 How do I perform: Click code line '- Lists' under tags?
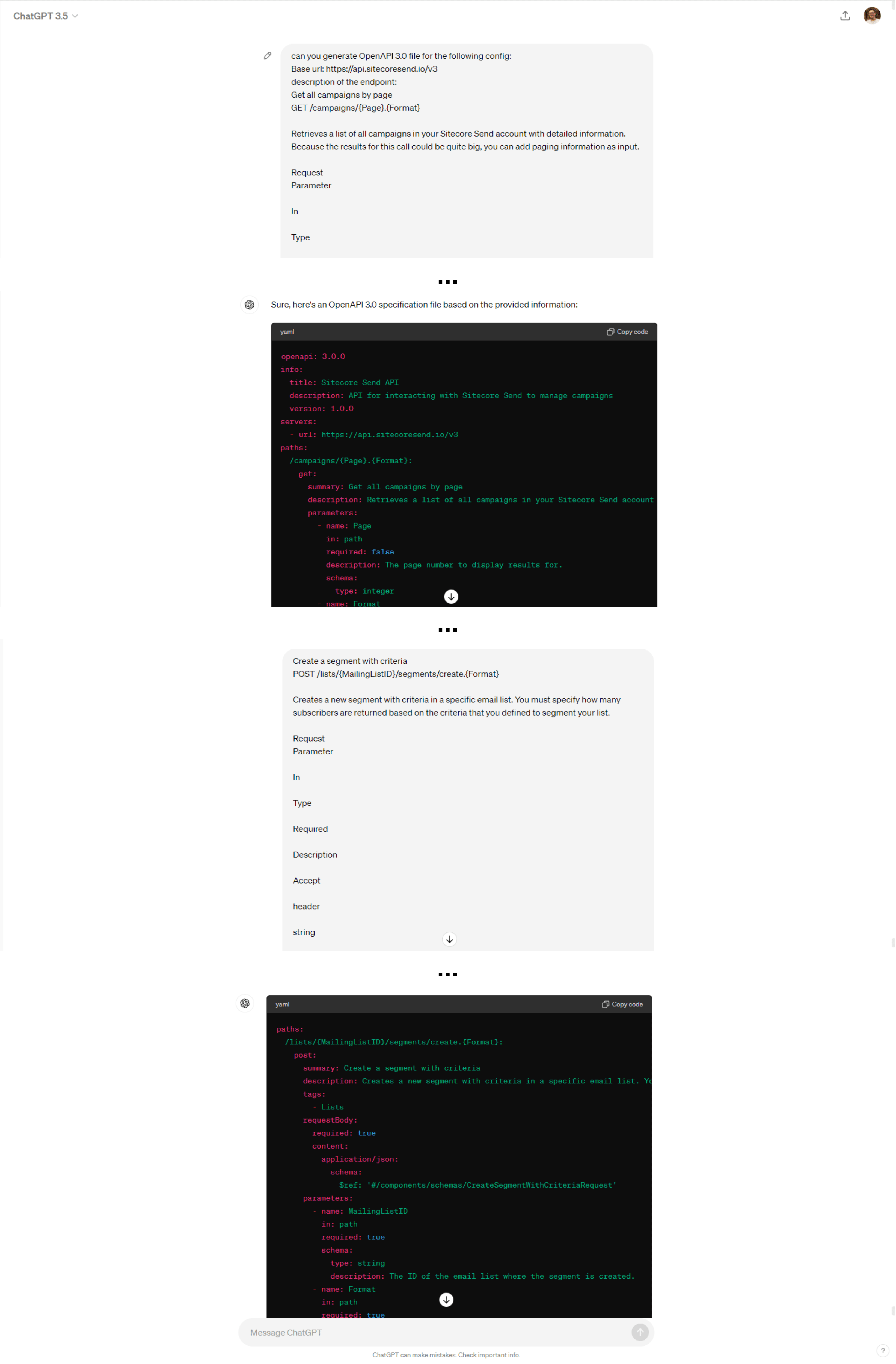(328, 1107)
